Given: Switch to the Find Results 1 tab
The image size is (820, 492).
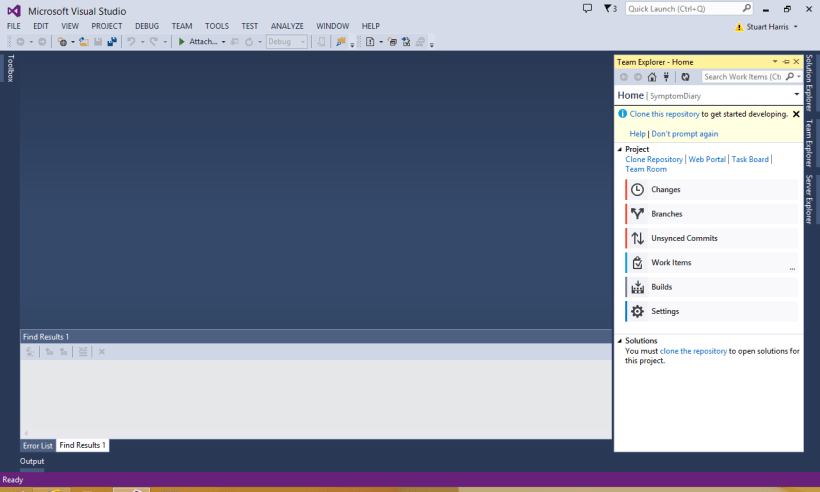Looking at the screenshot, I should pyautogui.click(x=82, y=445).
